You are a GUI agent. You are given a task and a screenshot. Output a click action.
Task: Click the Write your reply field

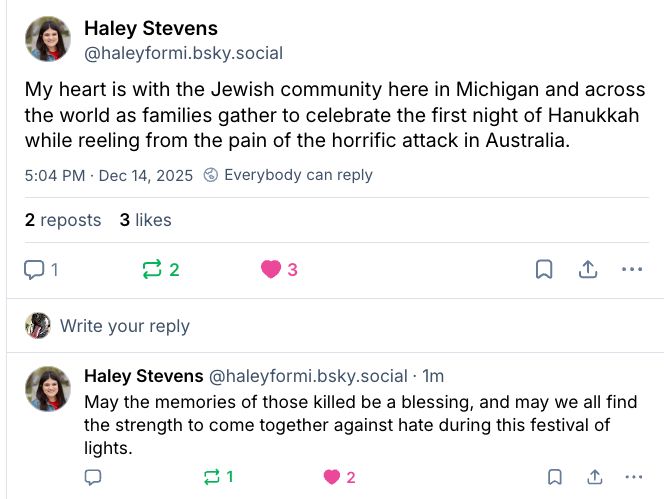click(x=125, y=326)
